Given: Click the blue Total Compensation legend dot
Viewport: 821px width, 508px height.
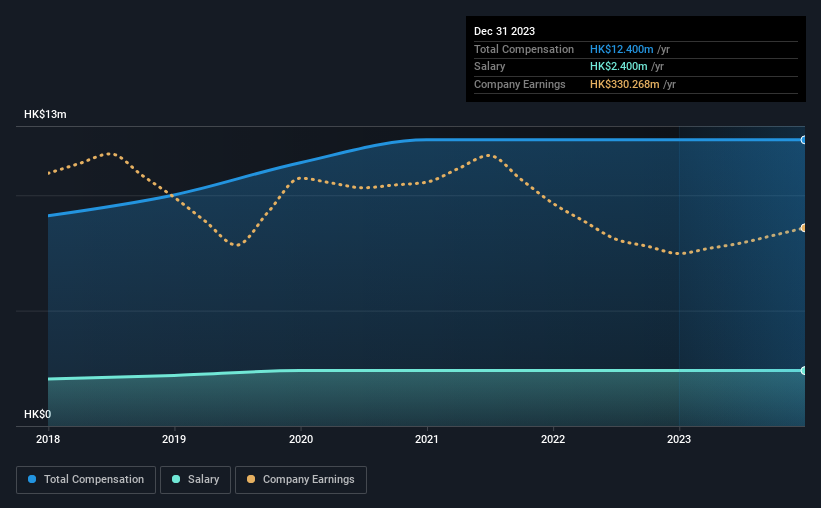Looking at the screenshot, I should [x=32, y=479].
